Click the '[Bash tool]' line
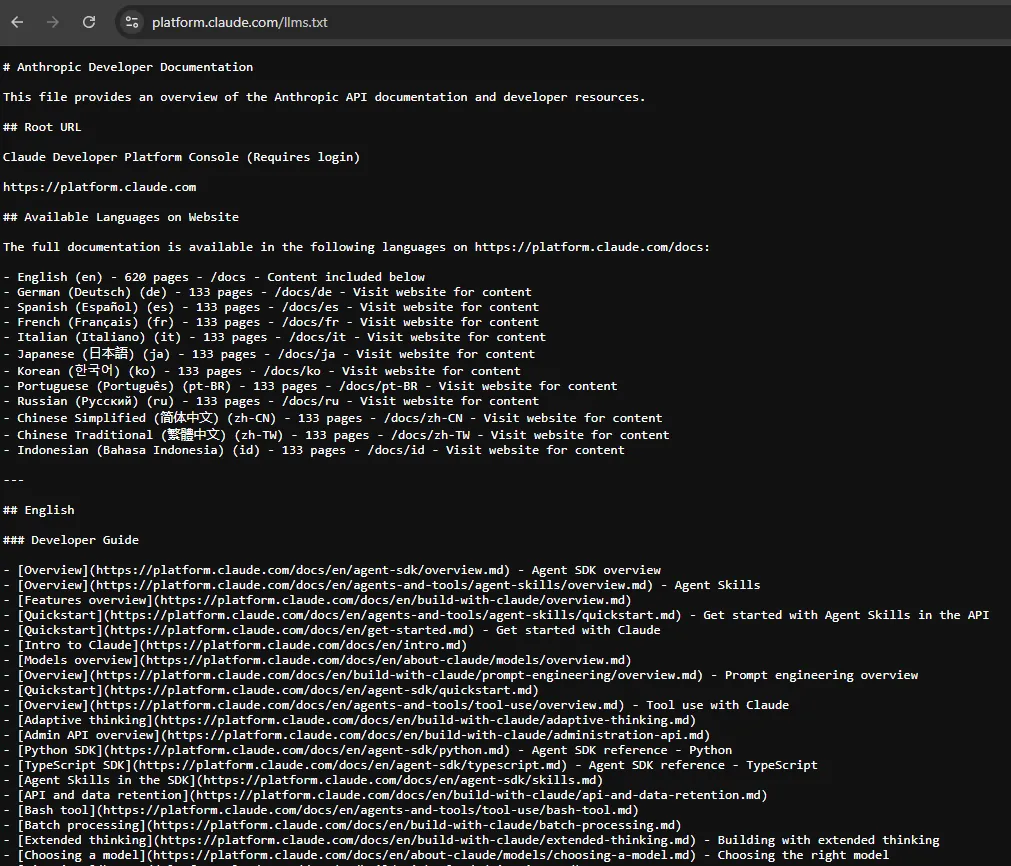Screen dimensions: 1011x866 pyautogui.click(x=320, y=810)
